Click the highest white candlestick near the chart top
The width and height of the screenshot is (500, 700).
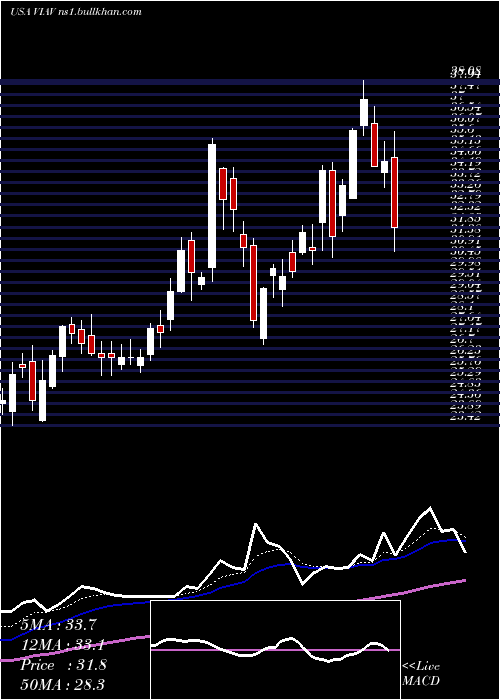point(364,112)
